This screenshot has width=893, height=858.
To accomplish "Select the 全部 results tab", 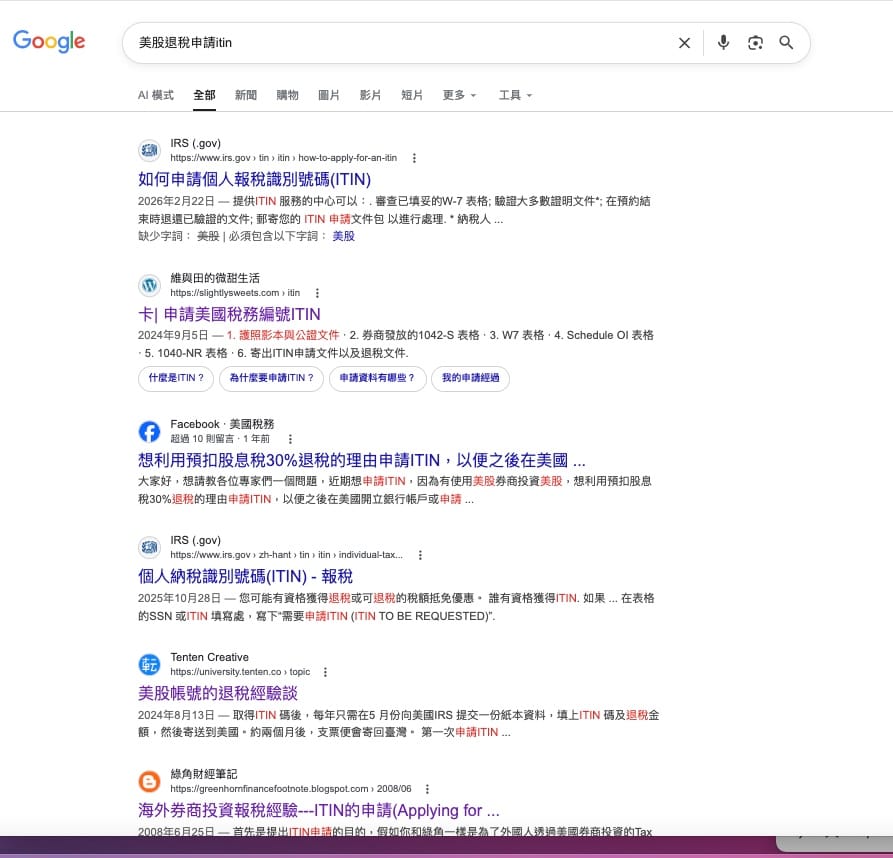I will (x=204, y=95).
